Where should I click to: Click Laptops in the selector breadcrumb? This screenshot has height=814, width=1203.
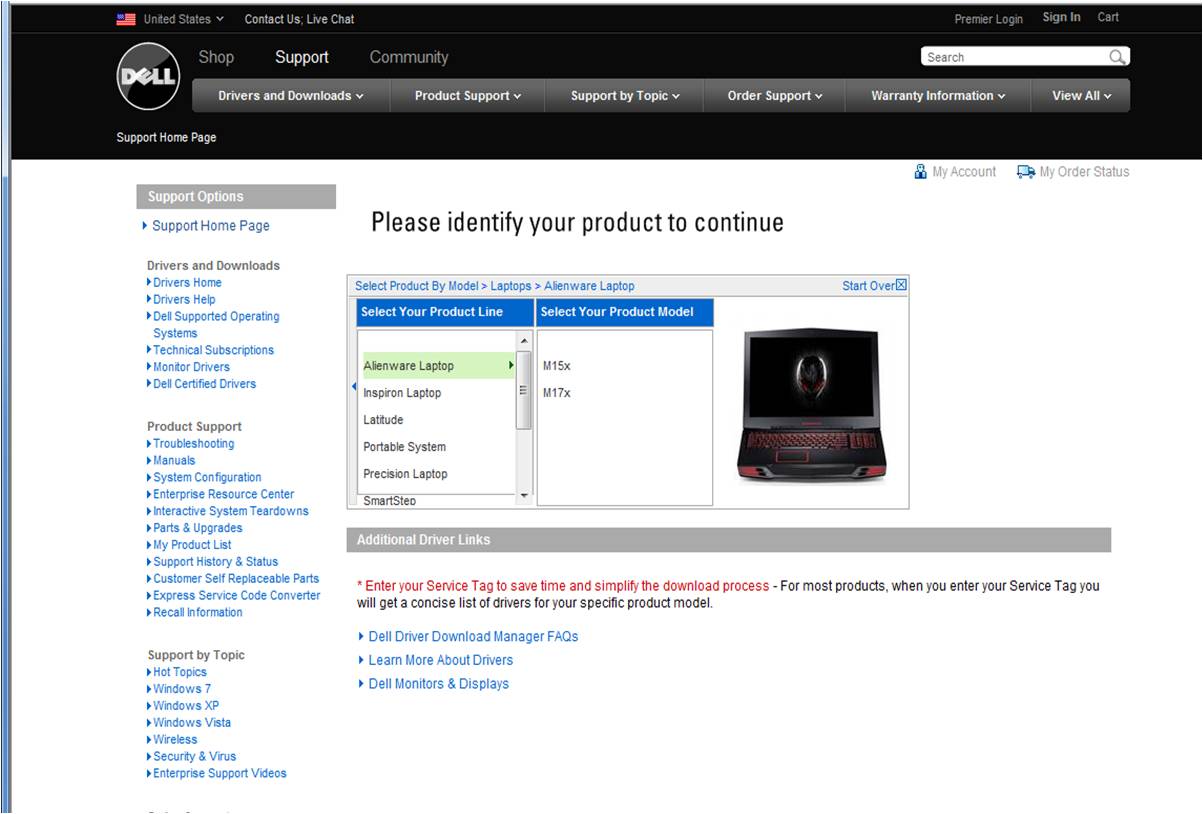pyautogui.click(x=511, y=286)
